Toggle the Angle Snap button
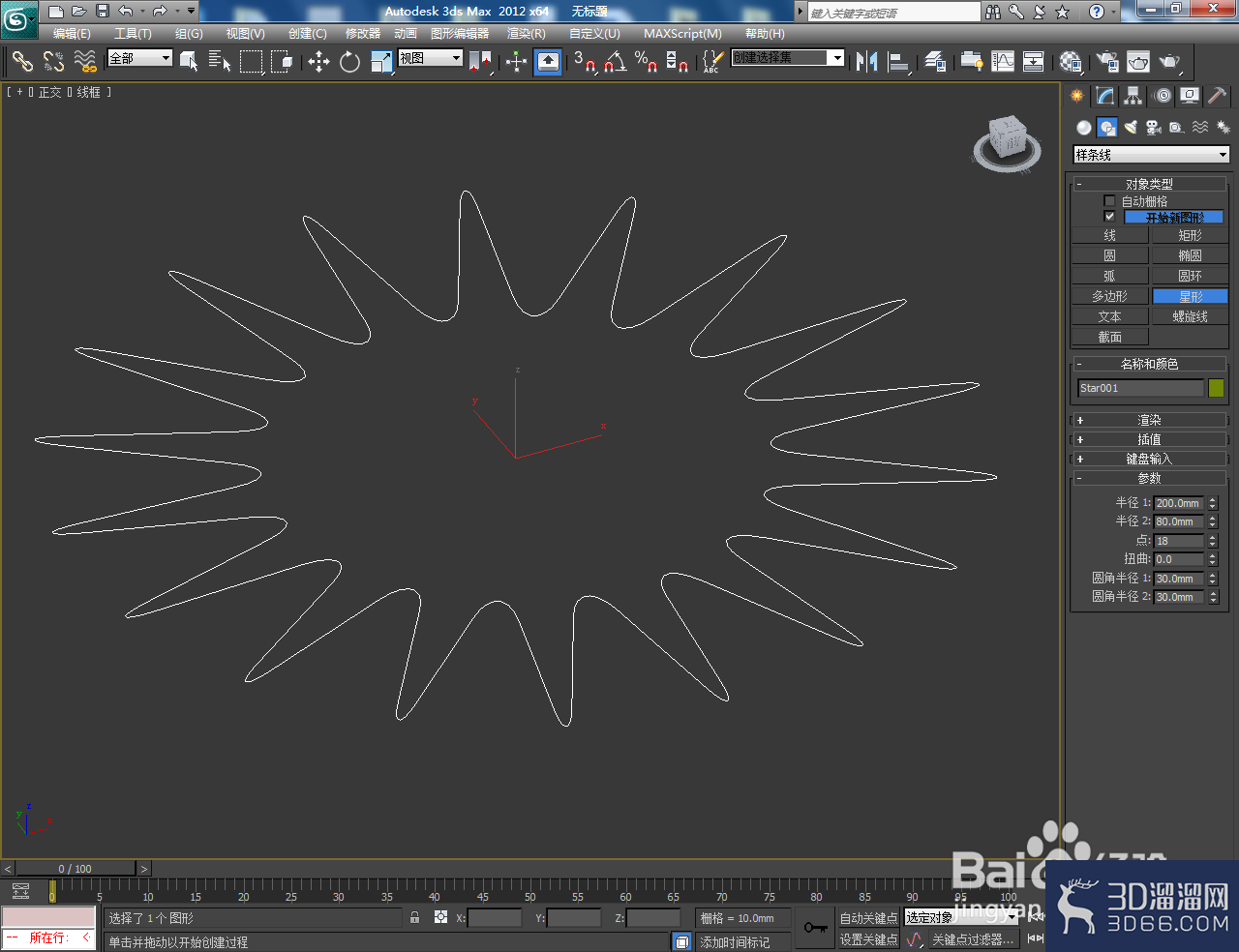 (x=615, y=62)
